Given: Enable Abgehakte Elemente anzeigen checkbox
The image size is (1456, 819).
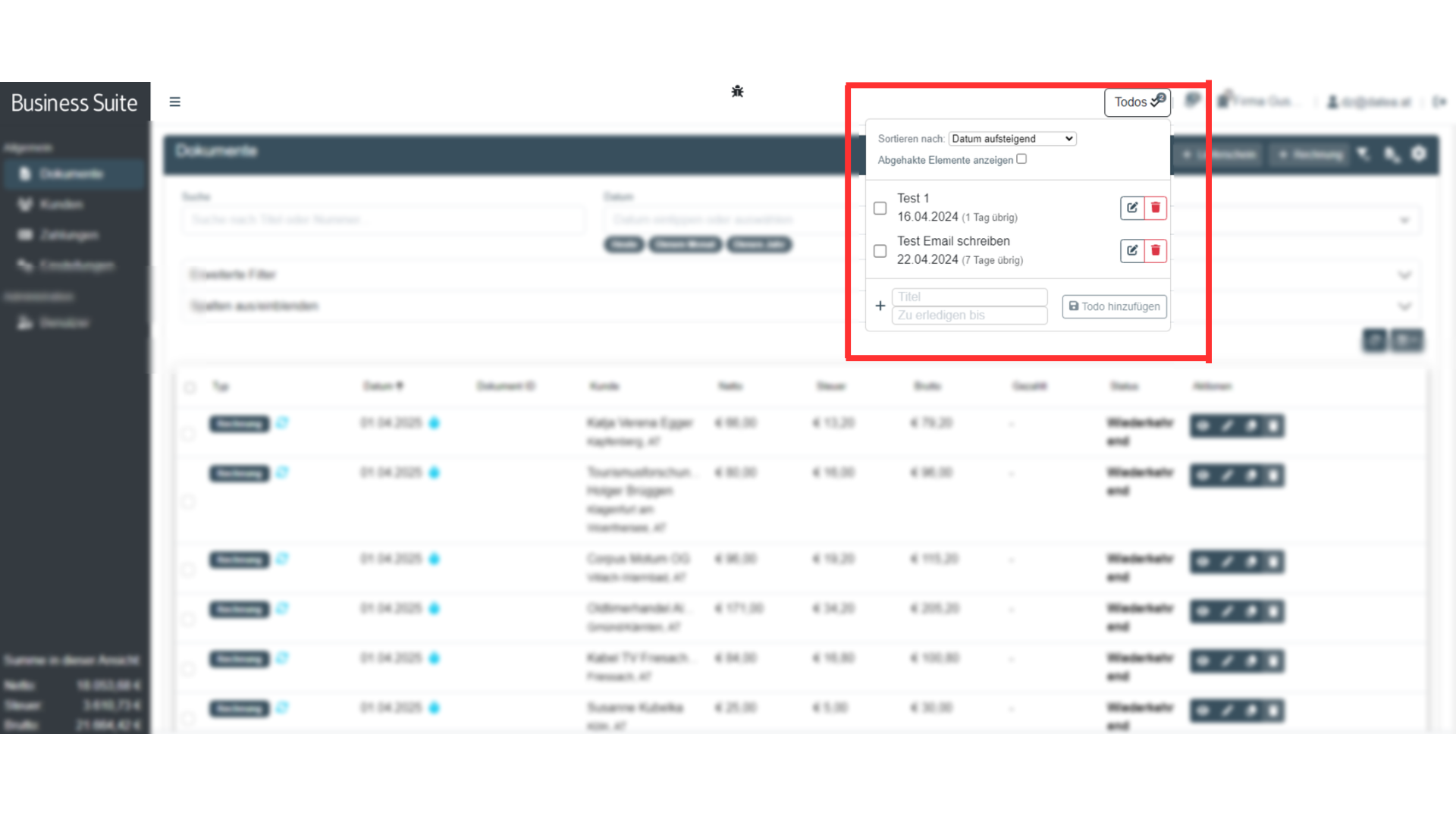Looking at the screenshot, I should coord(1021,159).
